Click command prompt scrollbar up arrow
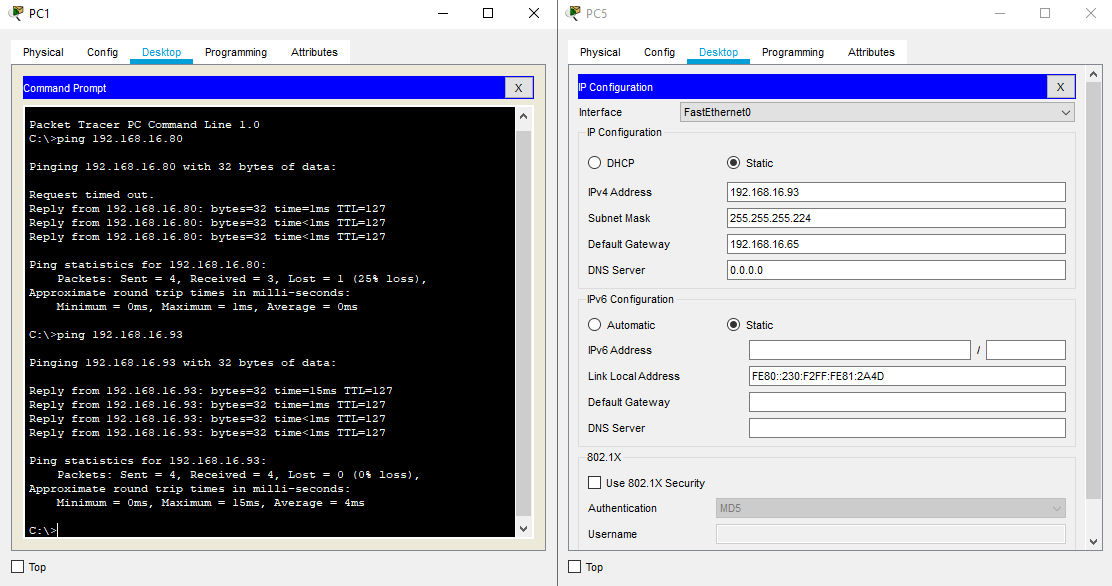Image resolution: width=1112 pixels, height=586 pixels. click(523, 116)
